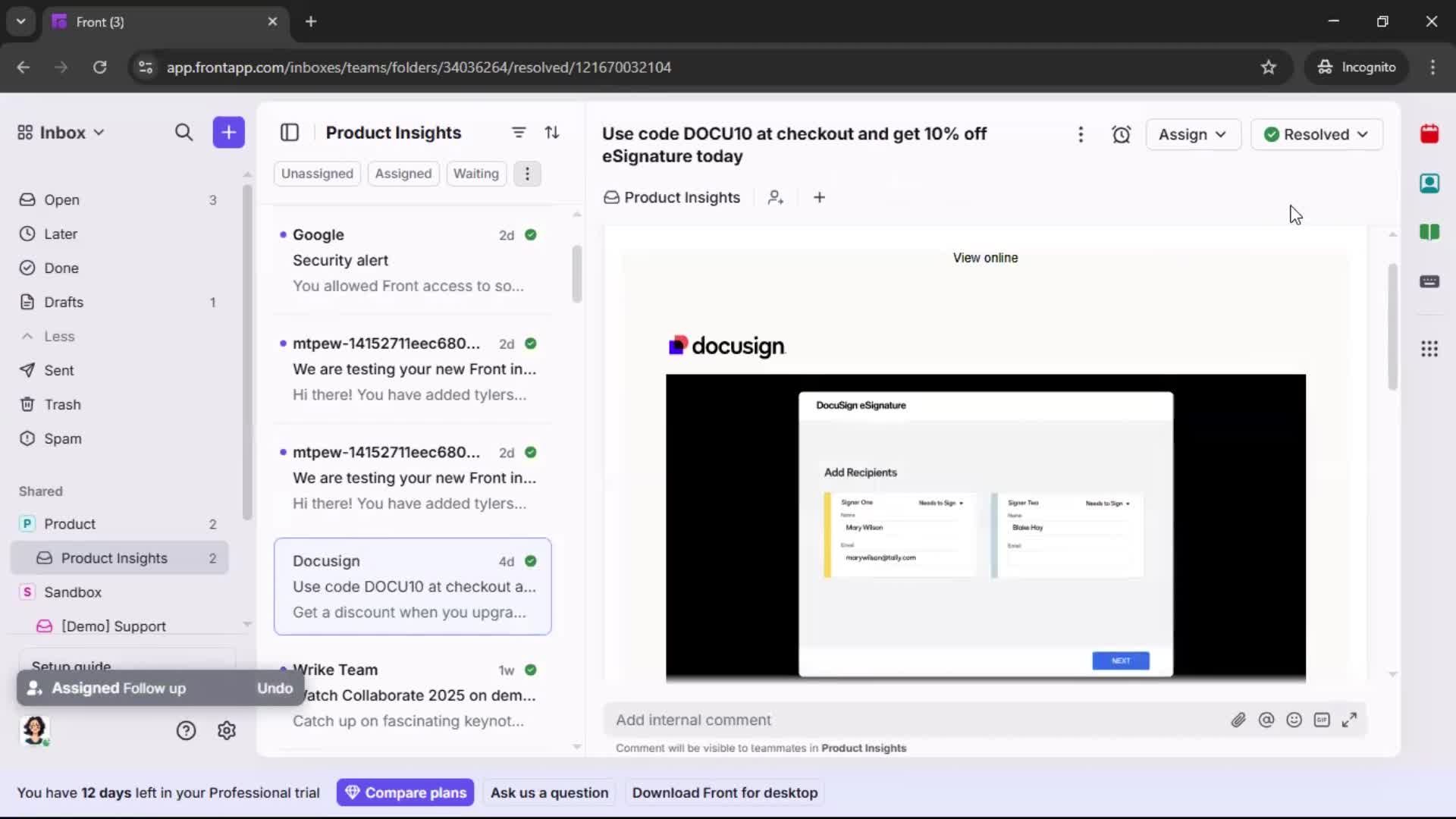Open the Assign dropdown
This screenshot has width=1456, height=819.
[1193, 134]
